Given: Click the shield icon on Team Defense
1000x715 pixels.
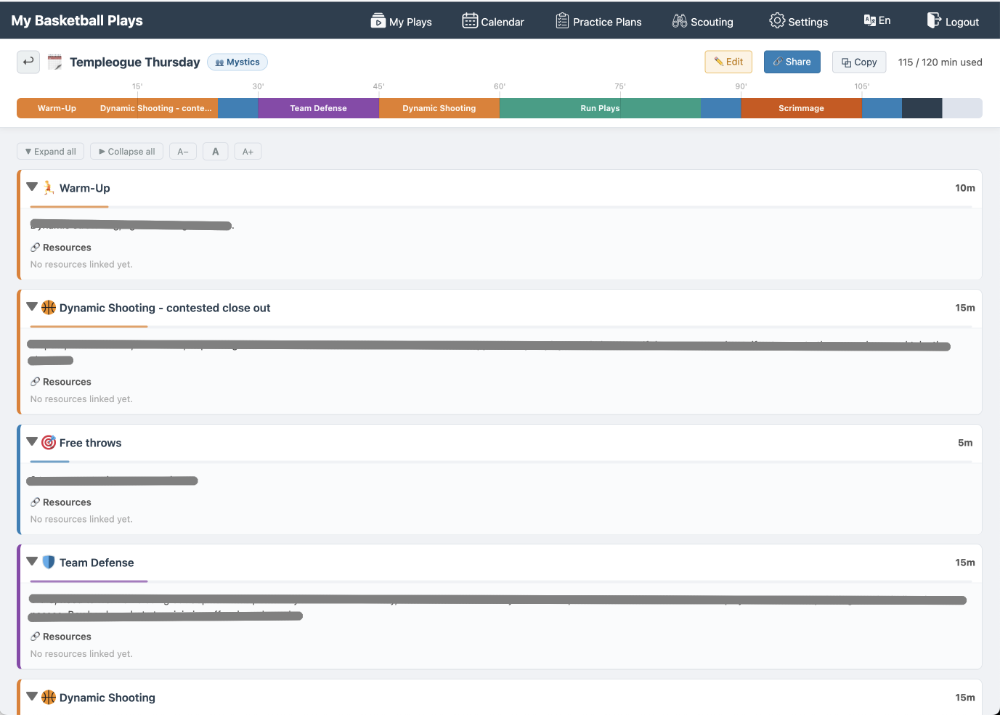Looking at the screenshot, I should click(48, 563).
